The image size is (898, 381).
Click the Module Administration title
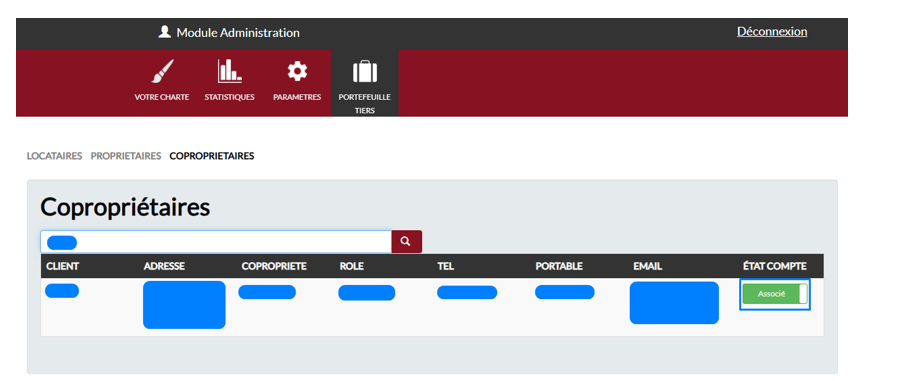click(x=238, y=33)
